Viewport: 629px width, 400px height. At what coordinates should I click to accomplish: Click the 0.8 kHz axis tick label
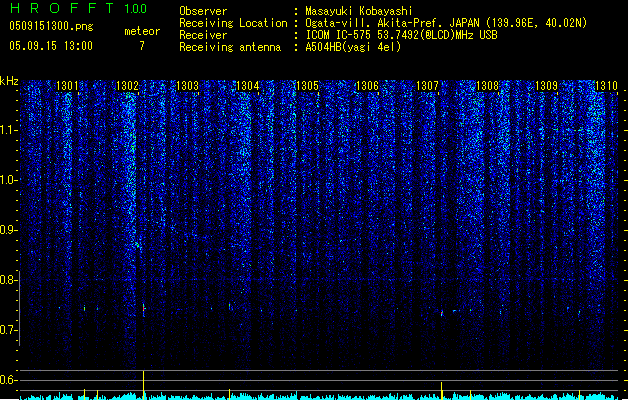click(9, 280)
